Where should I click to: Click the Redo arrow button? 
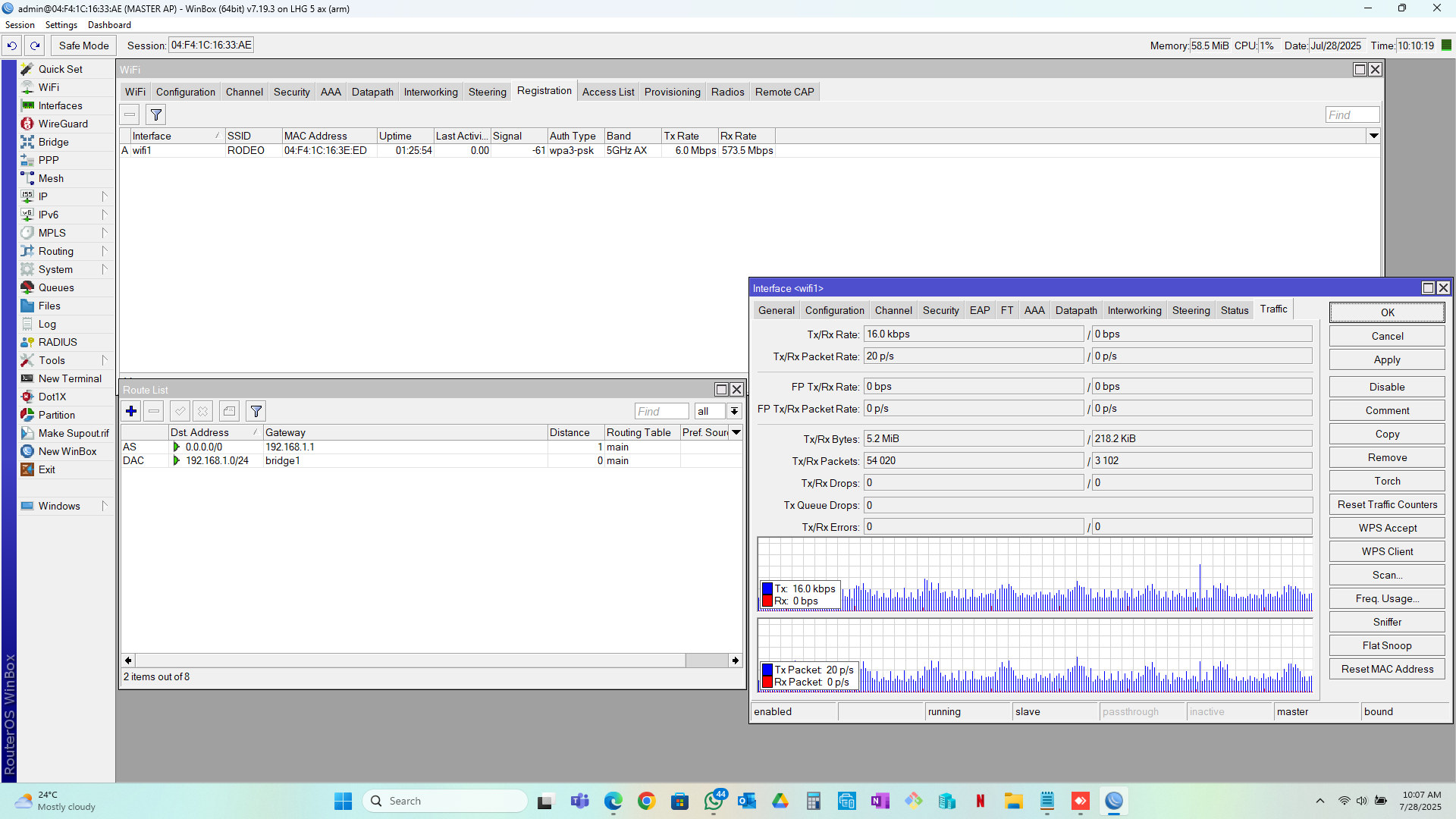tap(35, 45)
